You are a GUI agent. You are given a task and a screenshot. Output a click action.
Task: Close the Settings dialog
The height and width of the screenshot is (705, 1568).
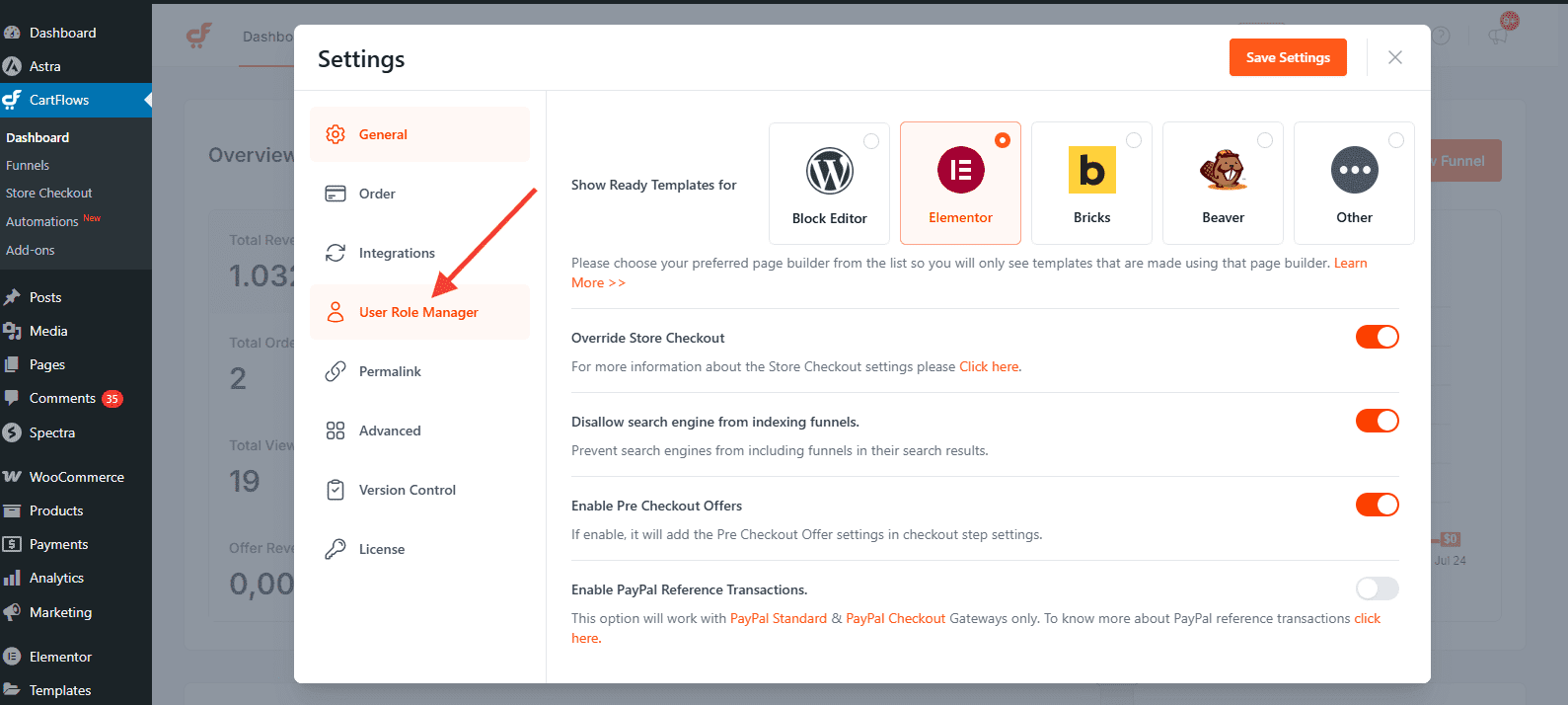1395,57
